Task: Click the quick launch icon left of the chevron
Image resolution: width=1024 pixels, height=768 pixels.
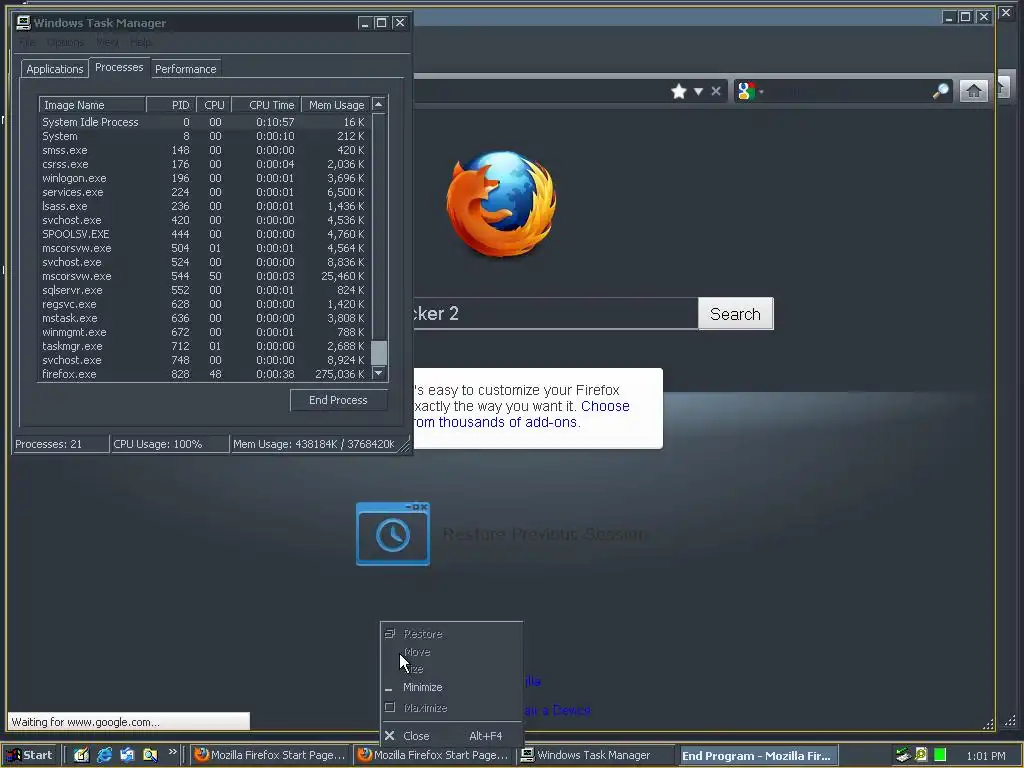Action: pos(150,755)
